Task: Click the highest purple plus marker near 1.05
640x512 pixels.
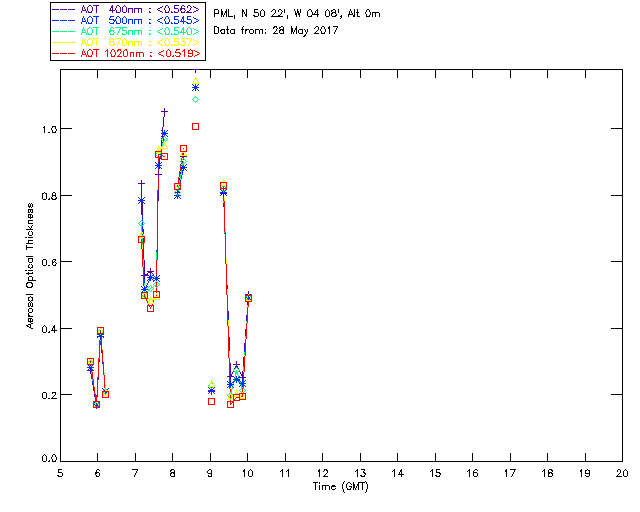Action: click(165, 112)
